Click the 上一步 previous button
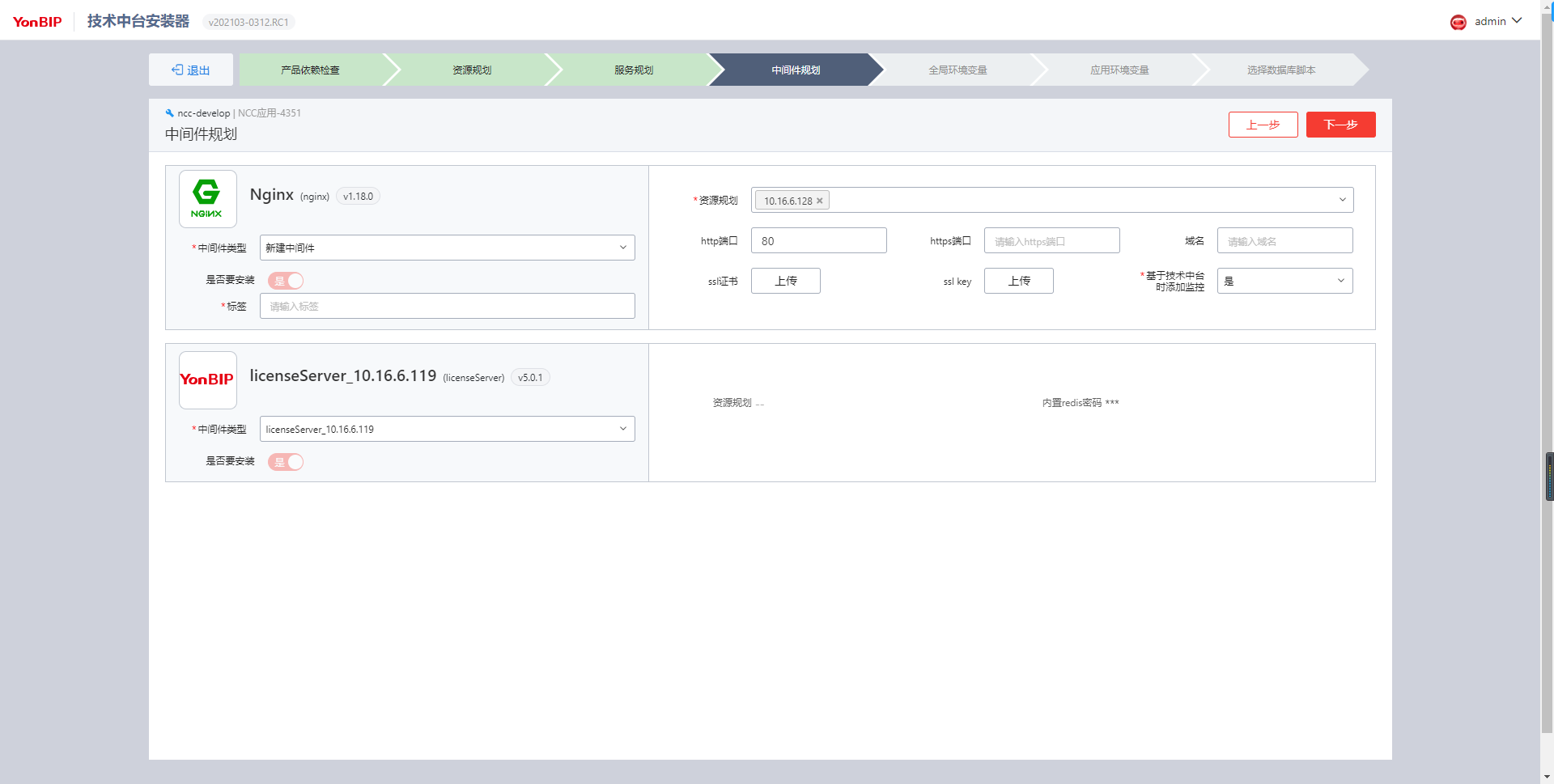Screen dimensions: 1554x784 point(1263,125)
